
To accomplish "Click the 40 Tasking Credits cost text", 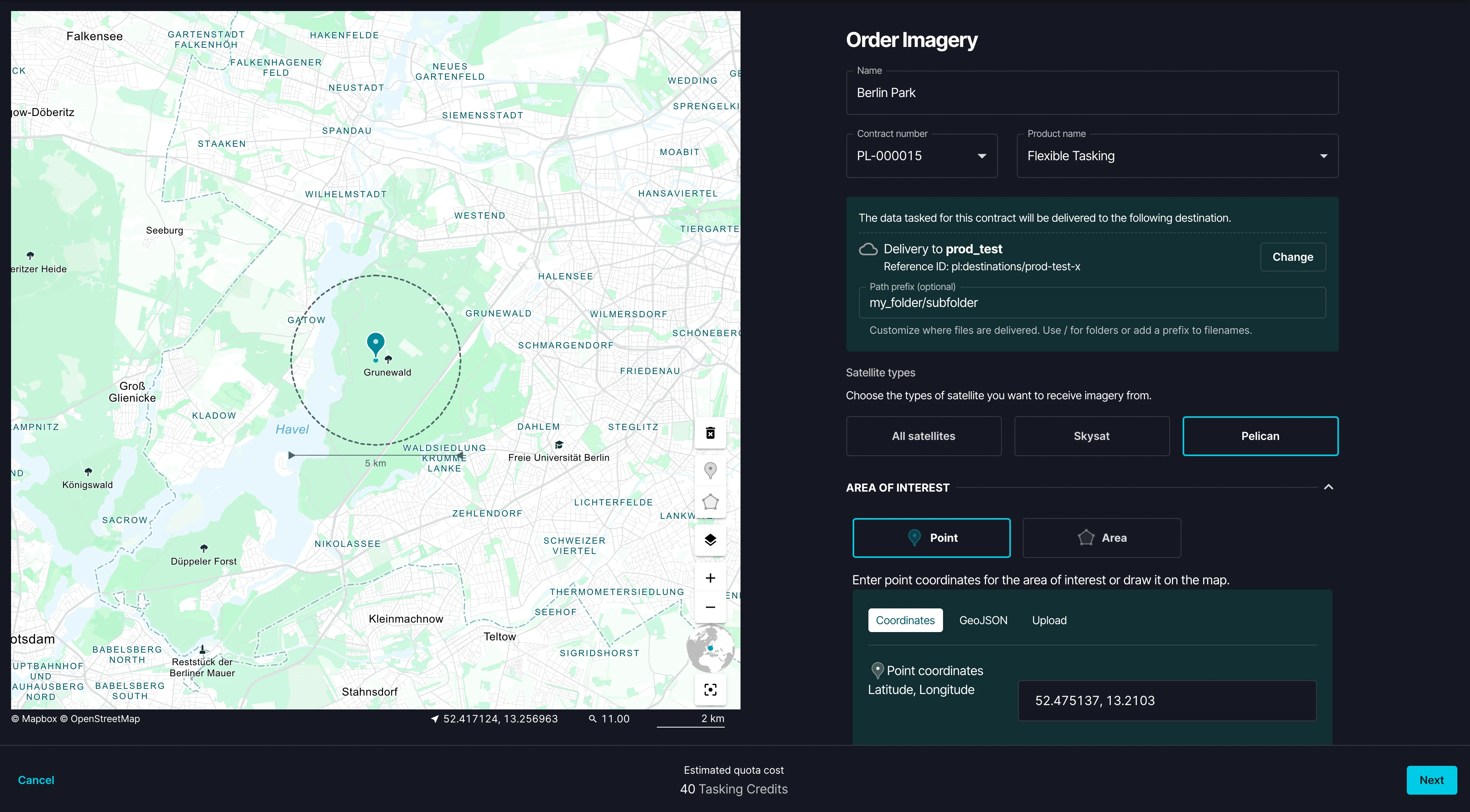I will pyautogui.click(x=733, y=789).
